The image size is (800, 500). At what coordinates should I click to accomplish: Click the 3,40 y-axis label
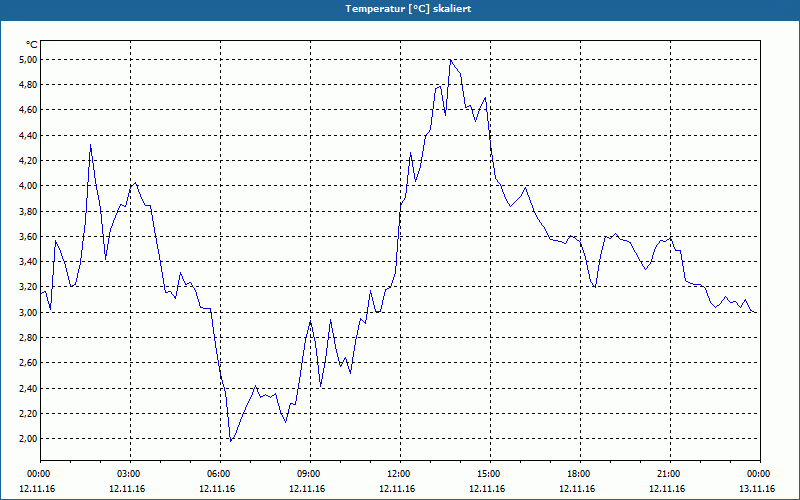29,262
